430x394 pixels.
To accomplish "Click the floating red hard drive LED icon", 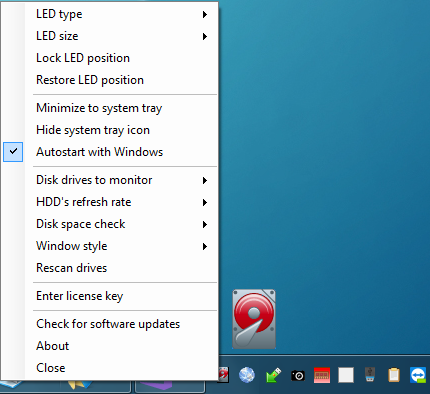I will (254, 319).
